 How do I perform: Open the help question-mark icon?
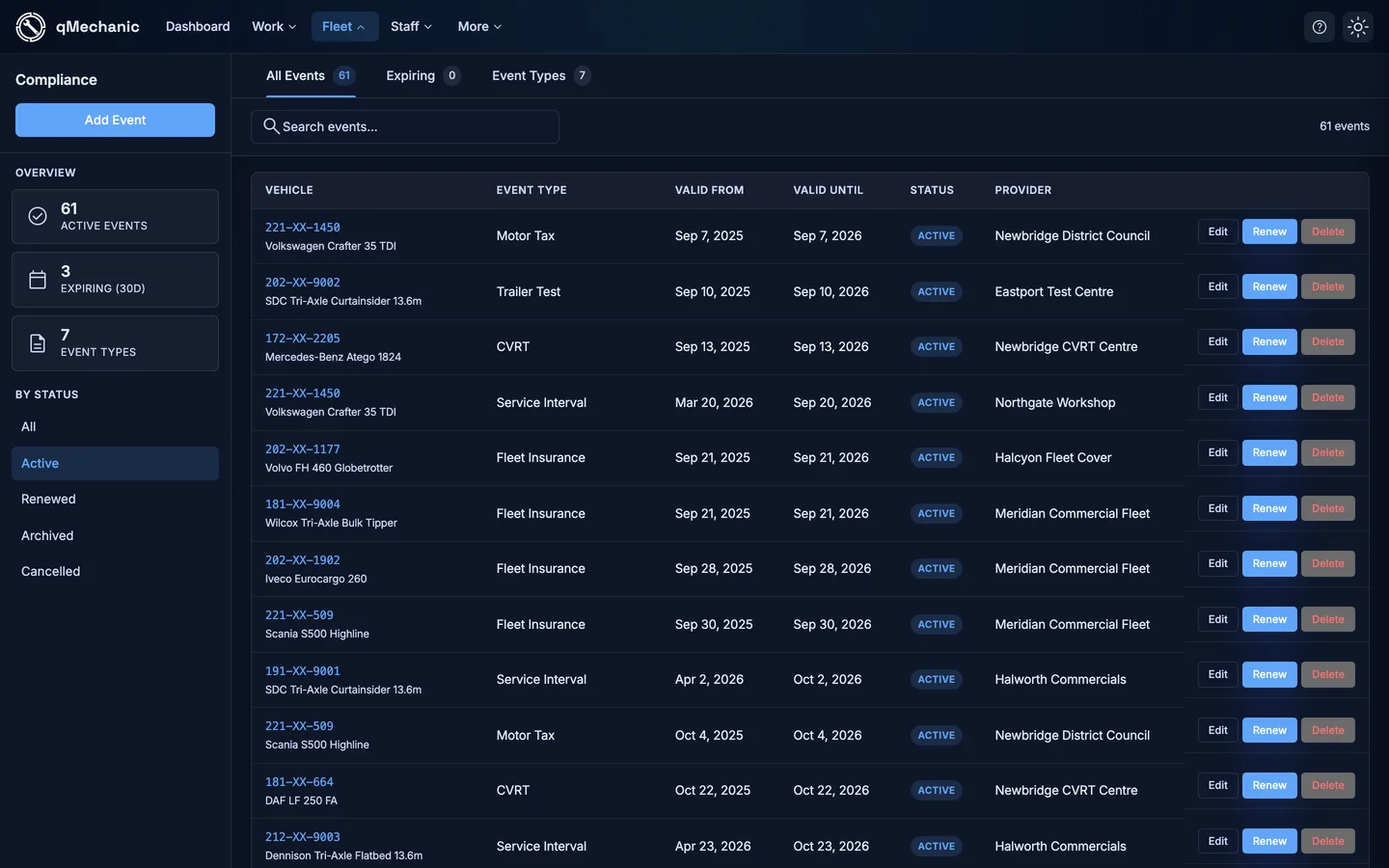click(1320, 27)
